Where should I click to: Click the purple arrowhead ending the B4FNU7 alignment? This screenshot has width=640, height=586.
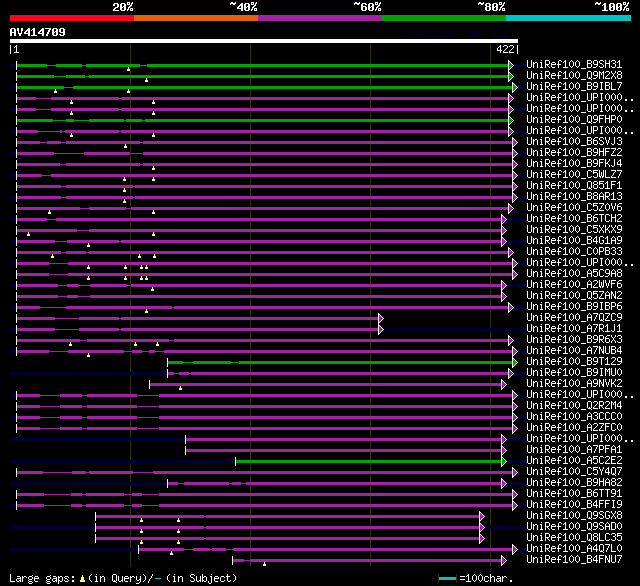504,561
